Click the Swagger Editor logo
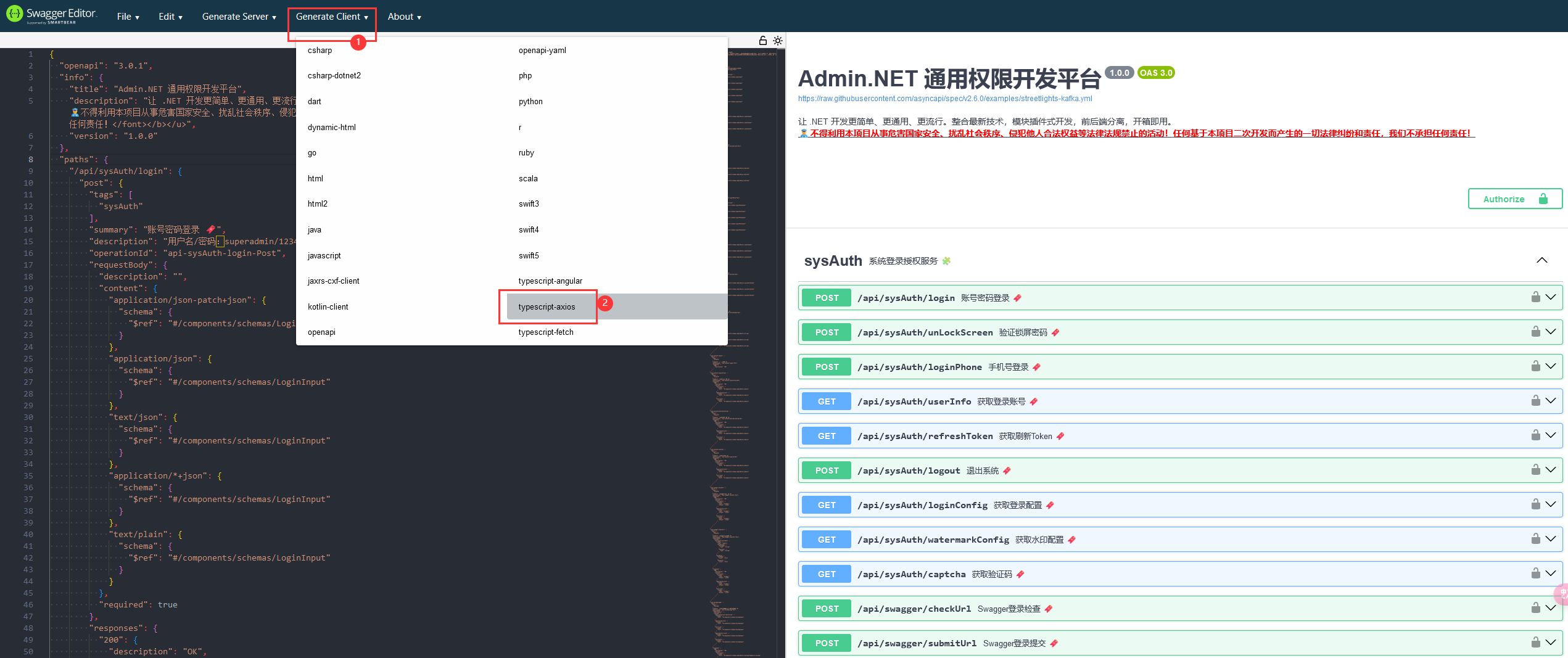Screen dimensions: 1568x658 (x=52, y=15)
